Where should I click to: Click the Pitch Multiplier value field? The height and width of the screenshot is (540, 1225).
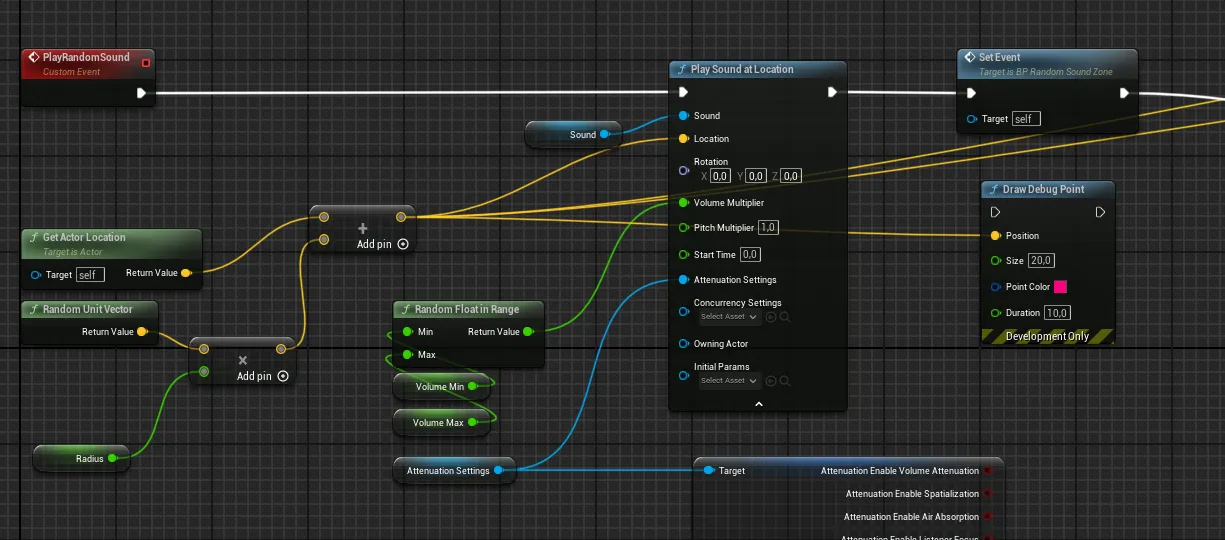[768, 228]
